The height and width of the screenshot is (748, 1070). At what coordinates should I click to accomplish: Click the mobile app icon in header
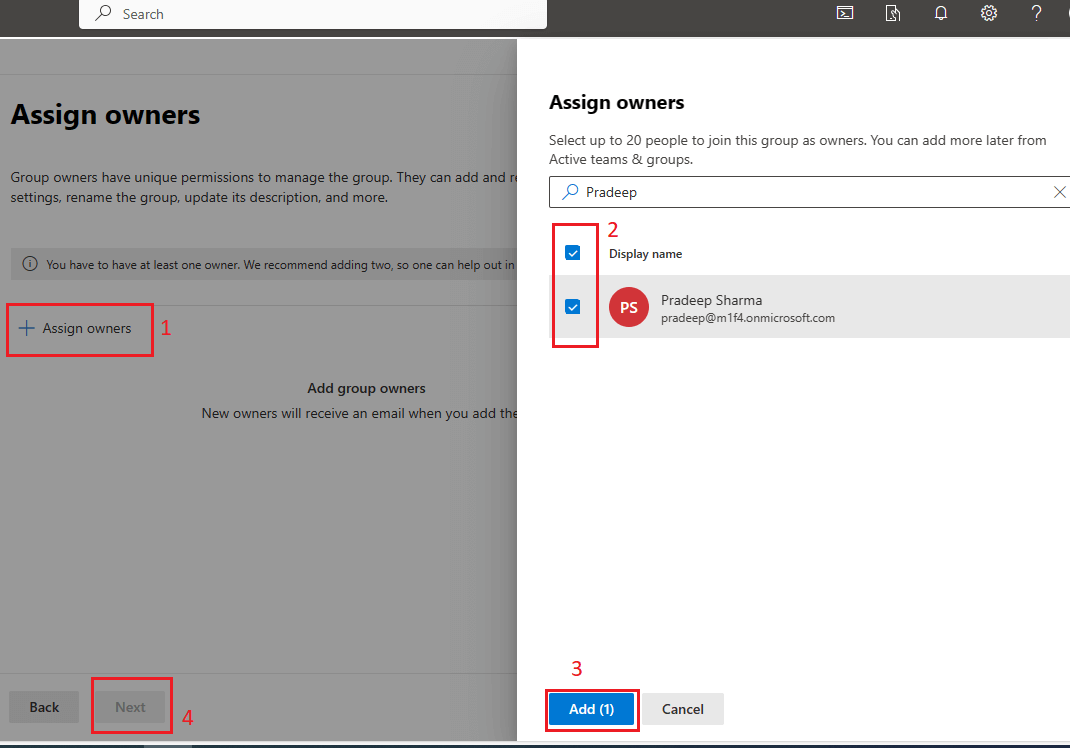893,13
